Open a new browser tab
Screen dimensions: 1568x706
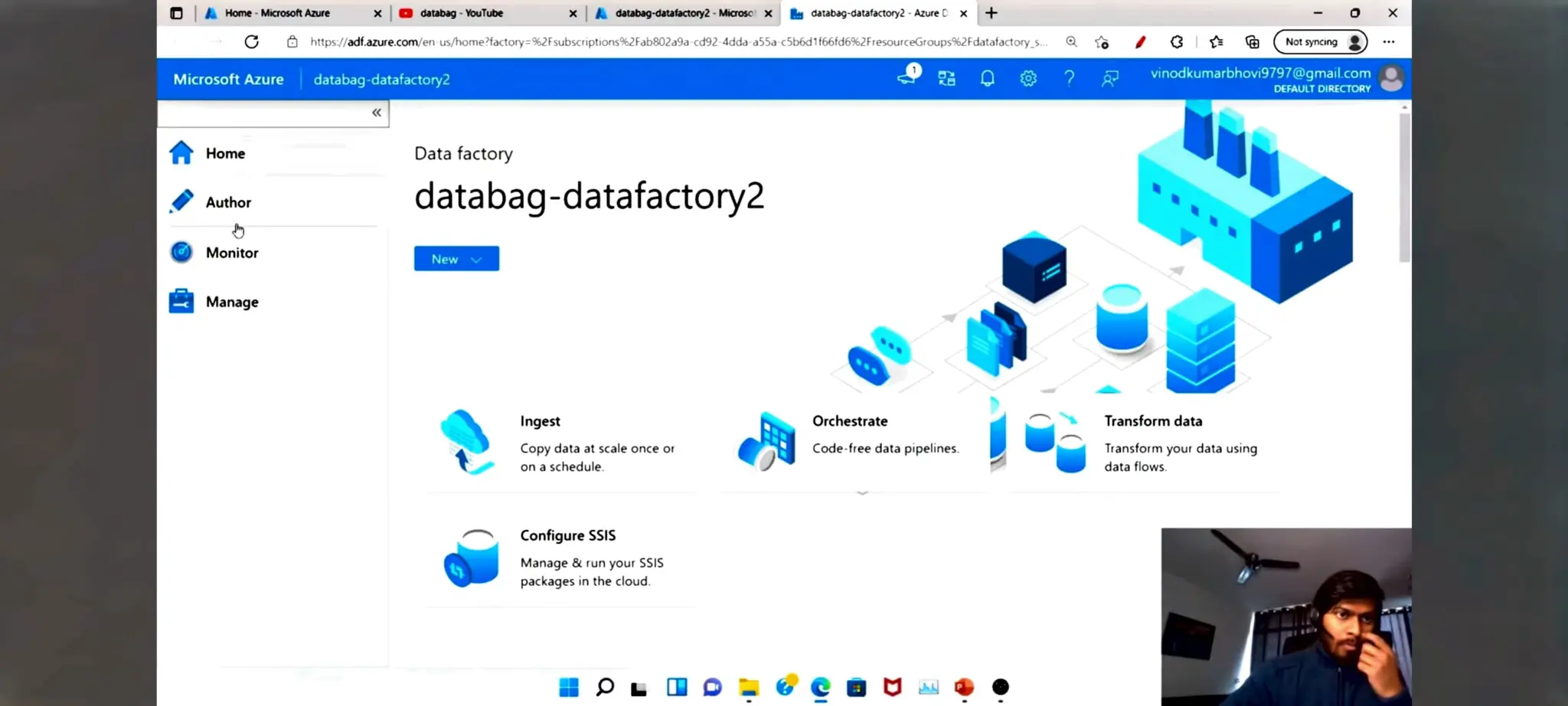(991, 13)
